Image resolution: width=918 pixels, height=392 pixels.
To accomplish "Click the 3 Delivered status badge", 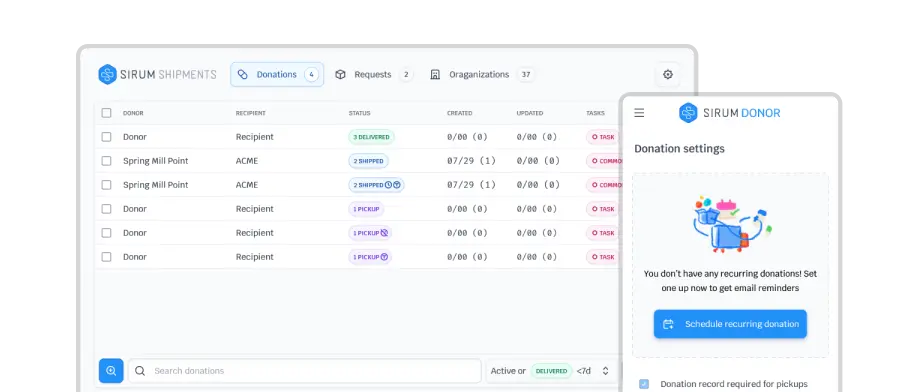I will [x=371, y=137].
